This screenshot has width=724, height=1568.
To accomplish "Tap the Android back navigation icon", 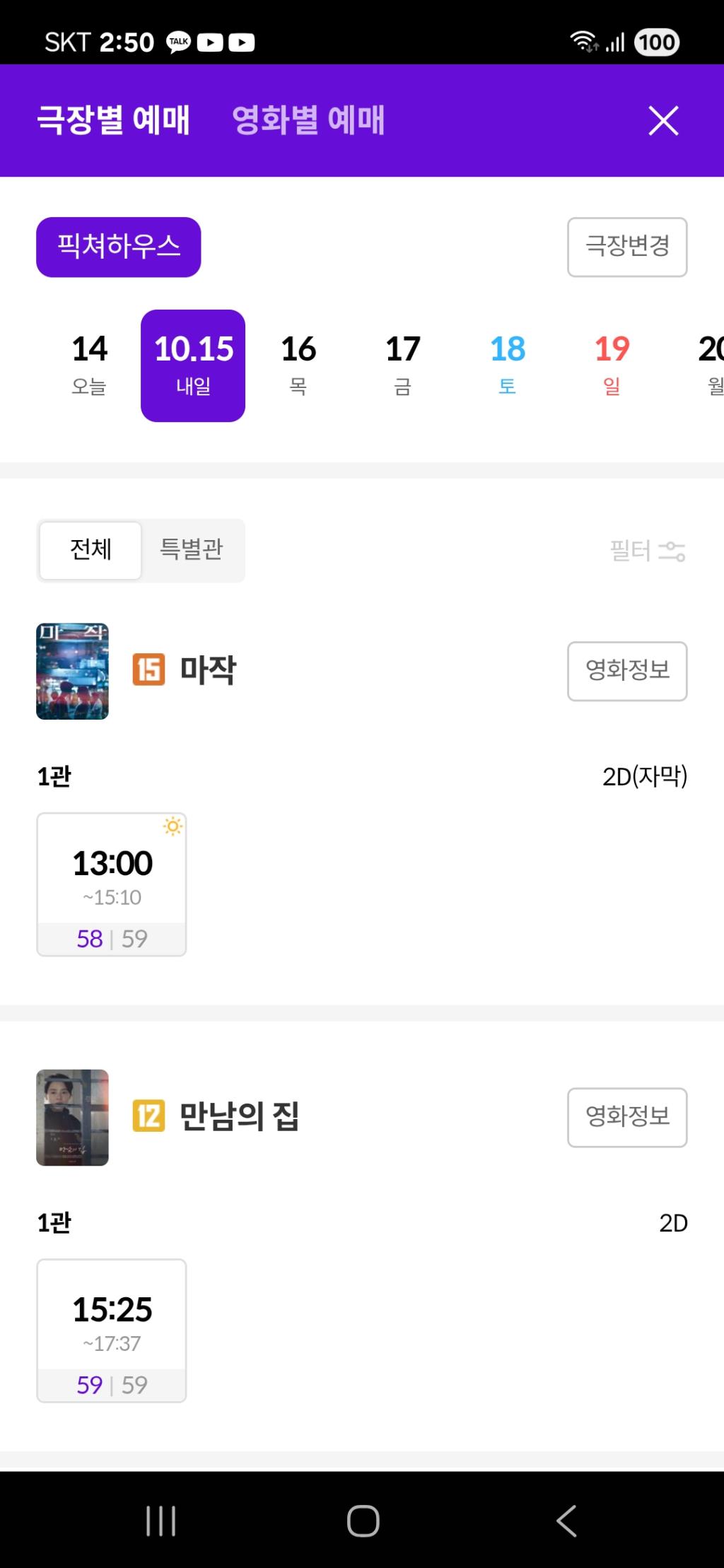I will (x=566, y=1520).
